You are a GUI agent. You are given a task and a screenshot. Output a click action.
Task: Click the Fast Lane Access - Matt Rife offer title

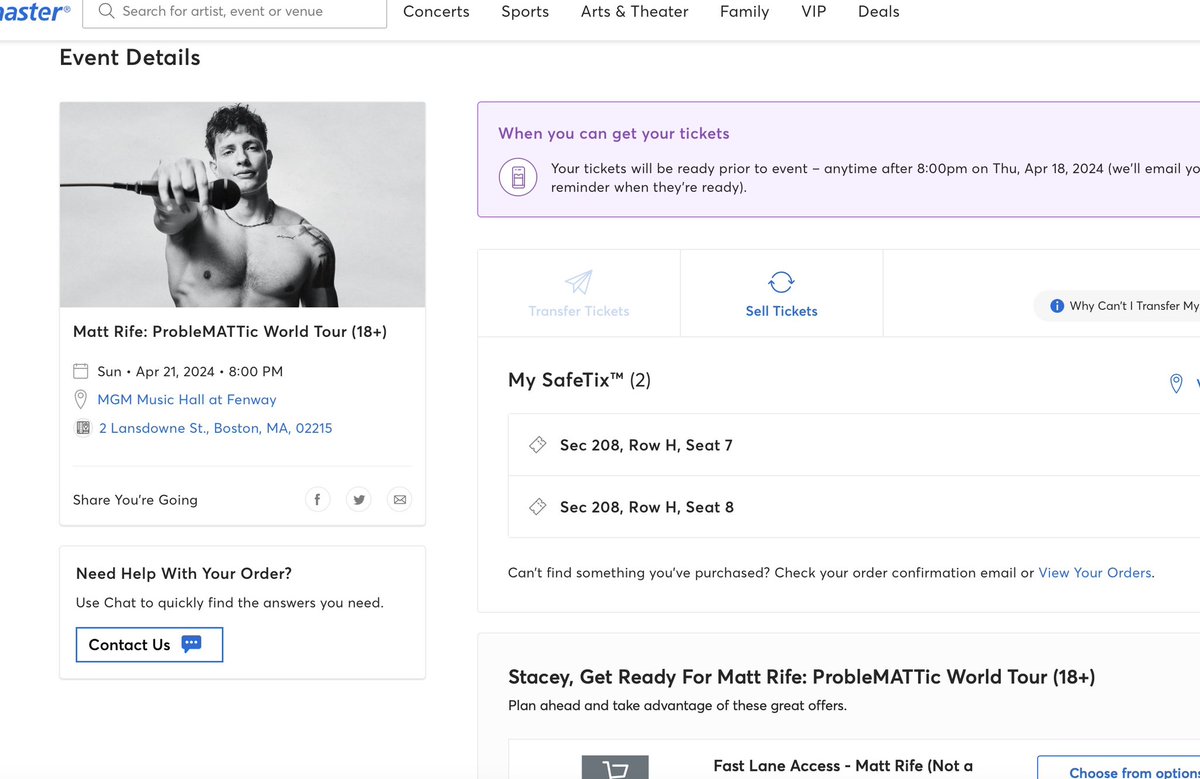(843, 766)
